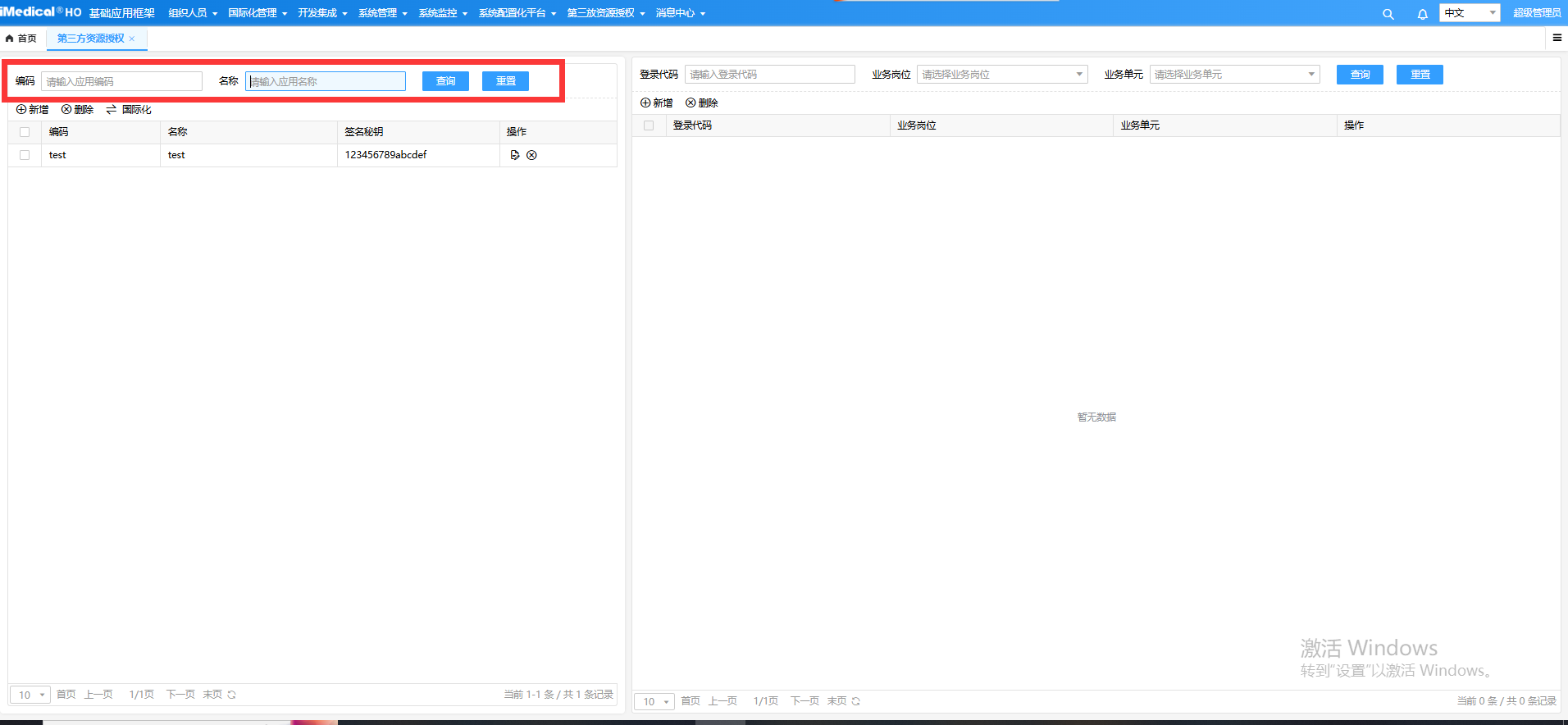1568x725 pixels.
Task: Switch to the 首页 tab
Action: [x=21, y=39]
